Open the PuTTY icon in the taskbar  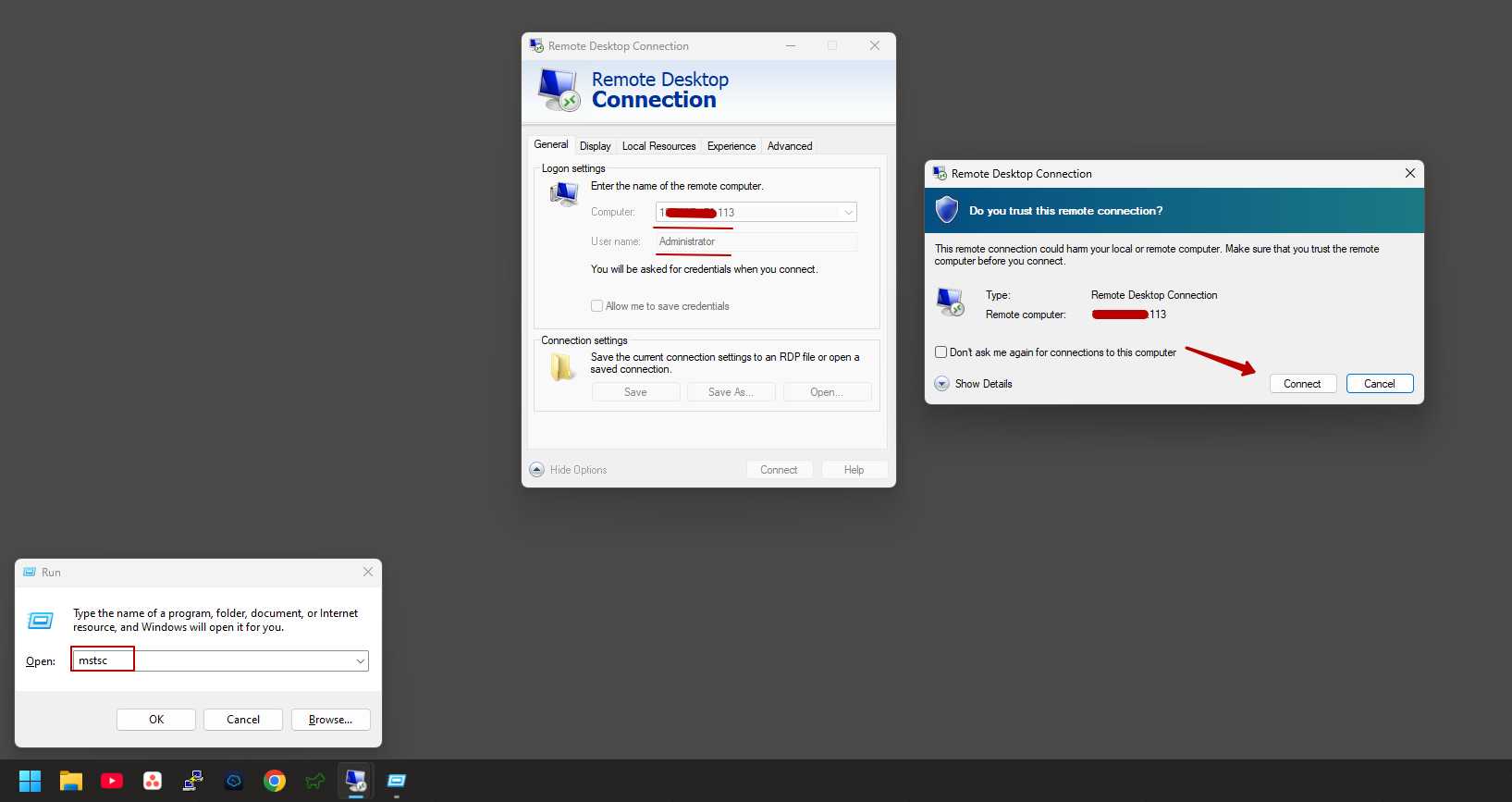tap(193, 781)
